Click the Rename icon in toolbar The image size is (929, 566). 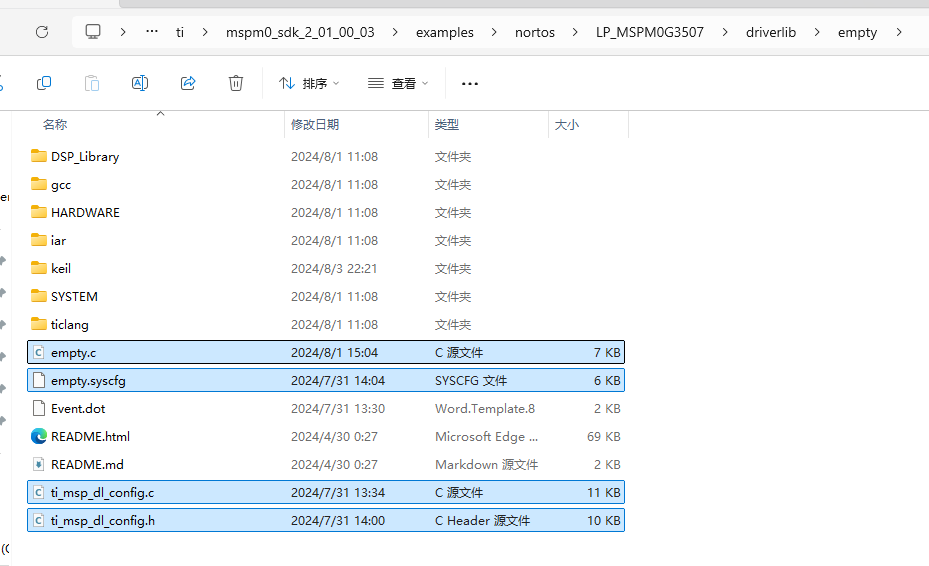(x=140, y=83)
